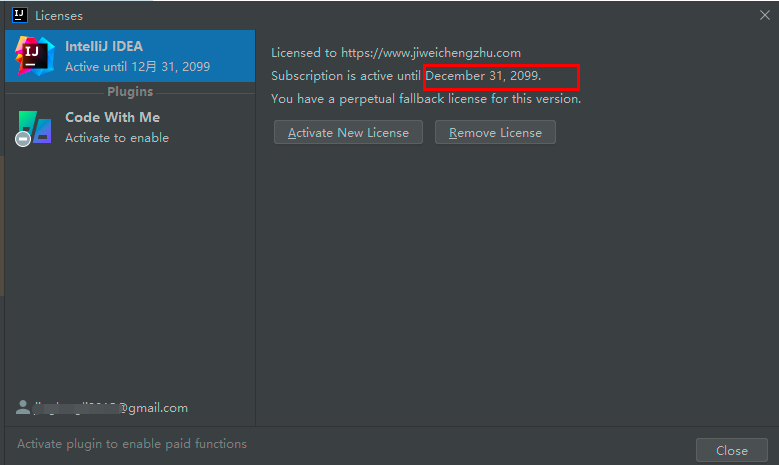Click the highlighted December 31, 2099 date
The width and height of the screenshot is (779, 465).
click(483, 76)
